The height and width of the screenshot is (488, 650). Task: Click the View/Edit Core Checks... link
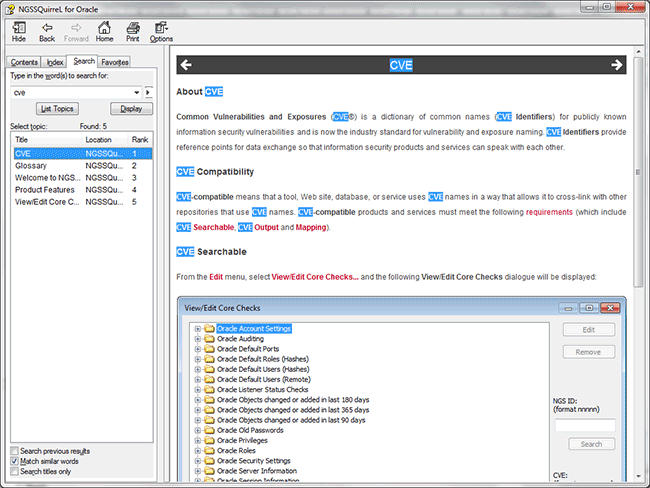pos(315,277)
